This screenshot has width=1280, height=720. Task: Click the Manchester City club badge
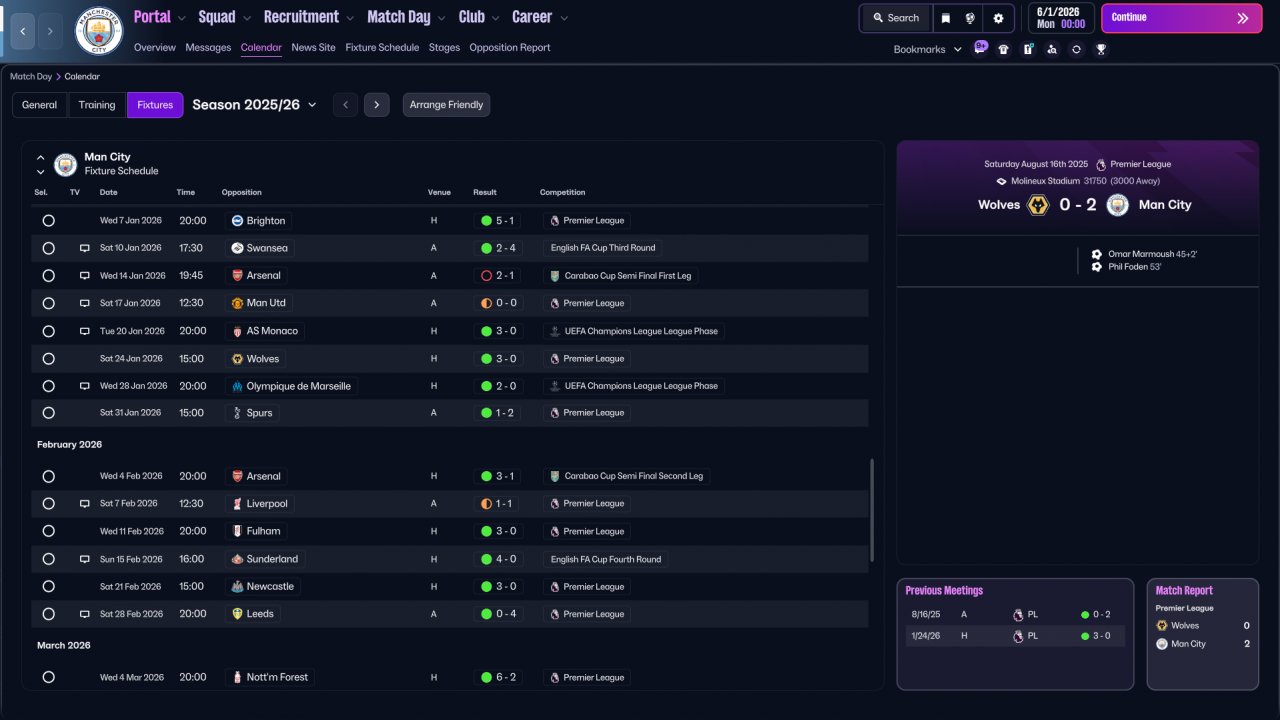click(99, 31)
